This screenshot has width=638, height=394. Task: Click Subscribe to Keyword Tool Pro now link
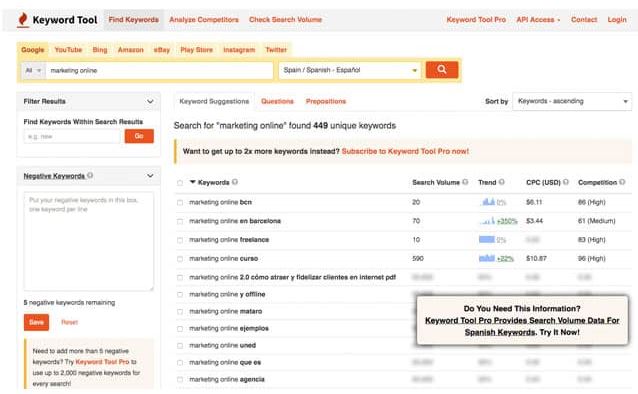(x=405, y=151)
